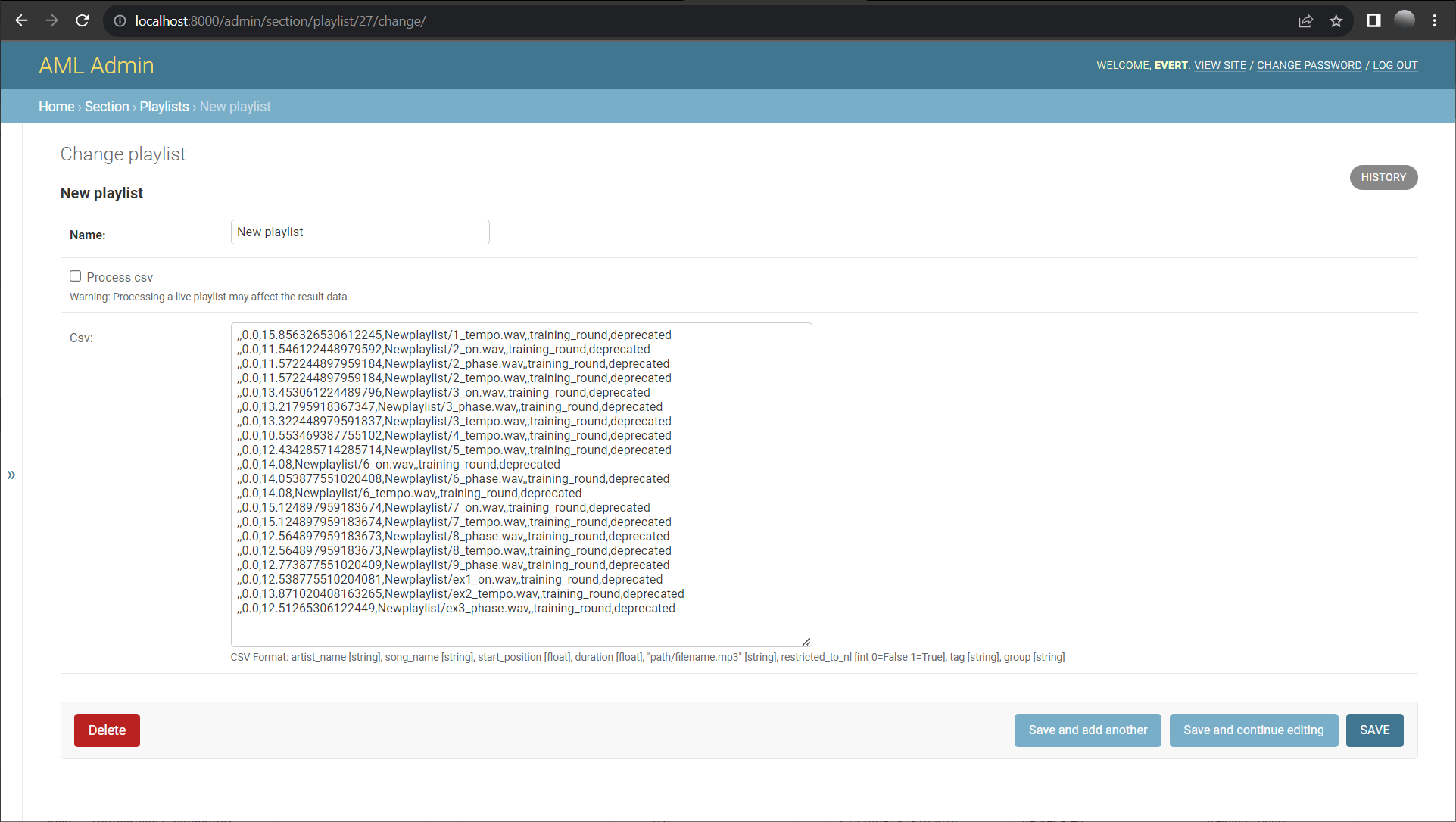Check the Process csv warning checkbox

[x=74, y=276]
